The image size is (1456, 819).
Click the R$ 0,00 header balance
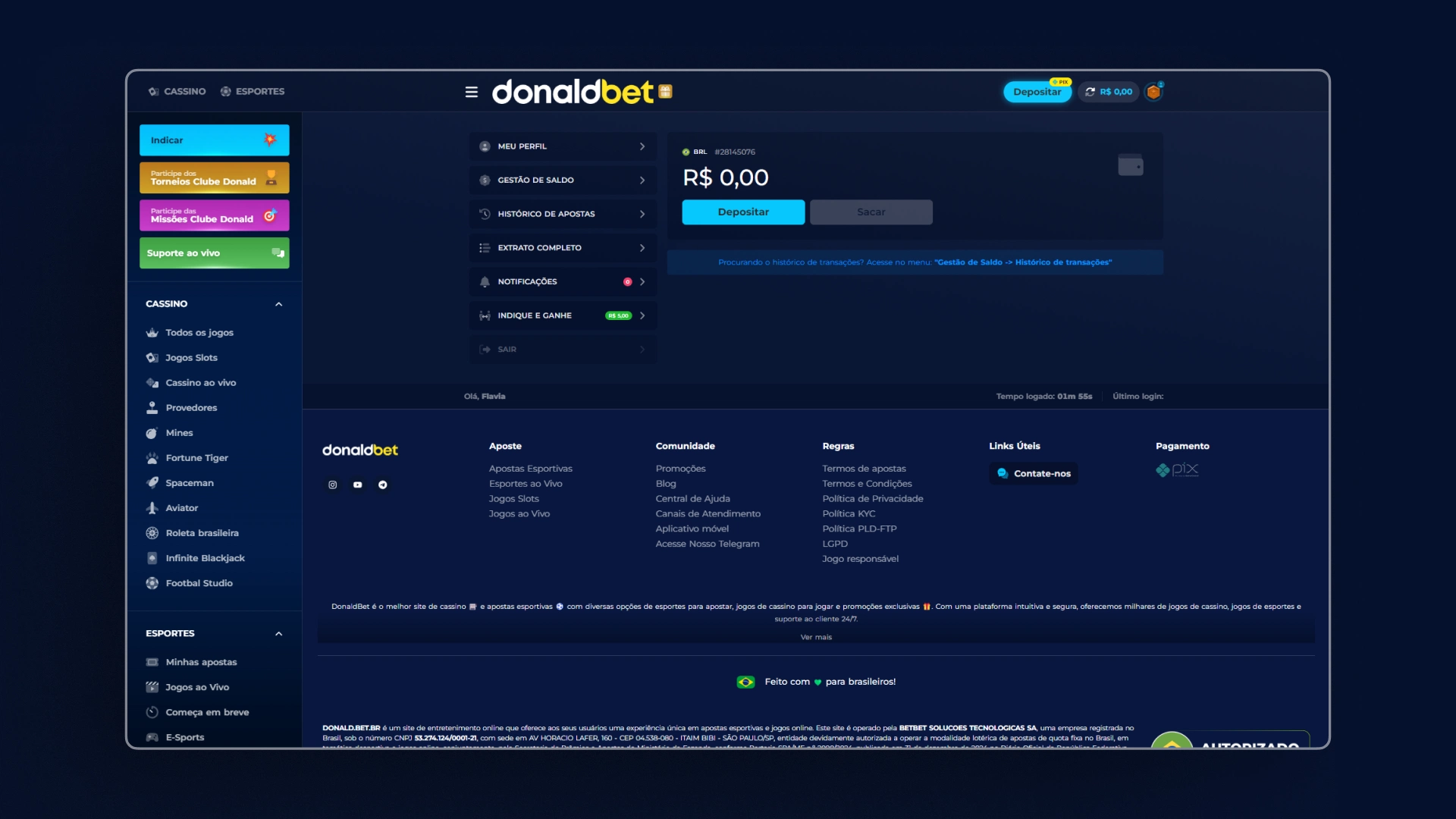pos(1116,92)
